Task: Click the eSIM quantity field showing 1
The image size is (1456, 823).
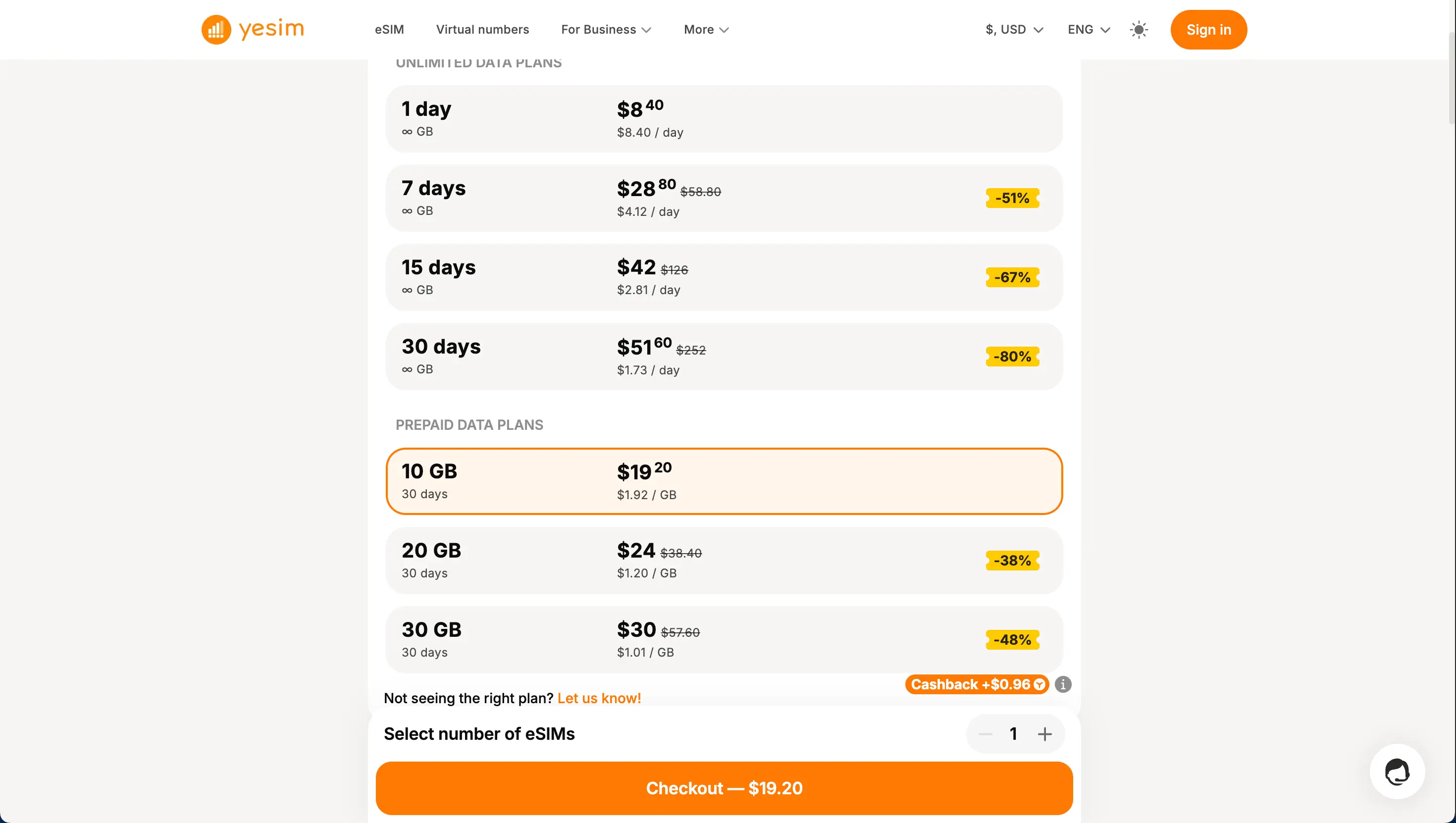Action: click(x=1013, y=733)
